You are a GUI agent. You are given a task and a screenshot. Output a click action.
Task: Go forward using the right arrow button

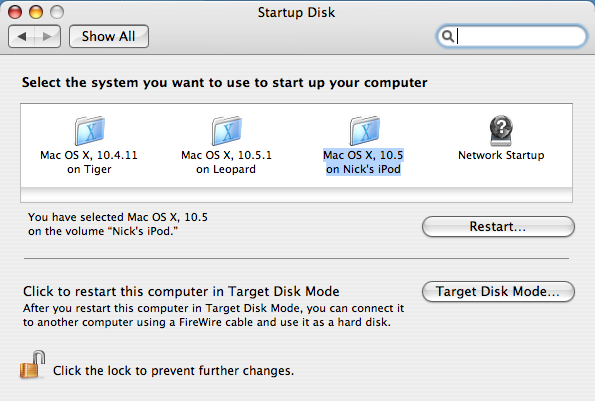point(47,36)
